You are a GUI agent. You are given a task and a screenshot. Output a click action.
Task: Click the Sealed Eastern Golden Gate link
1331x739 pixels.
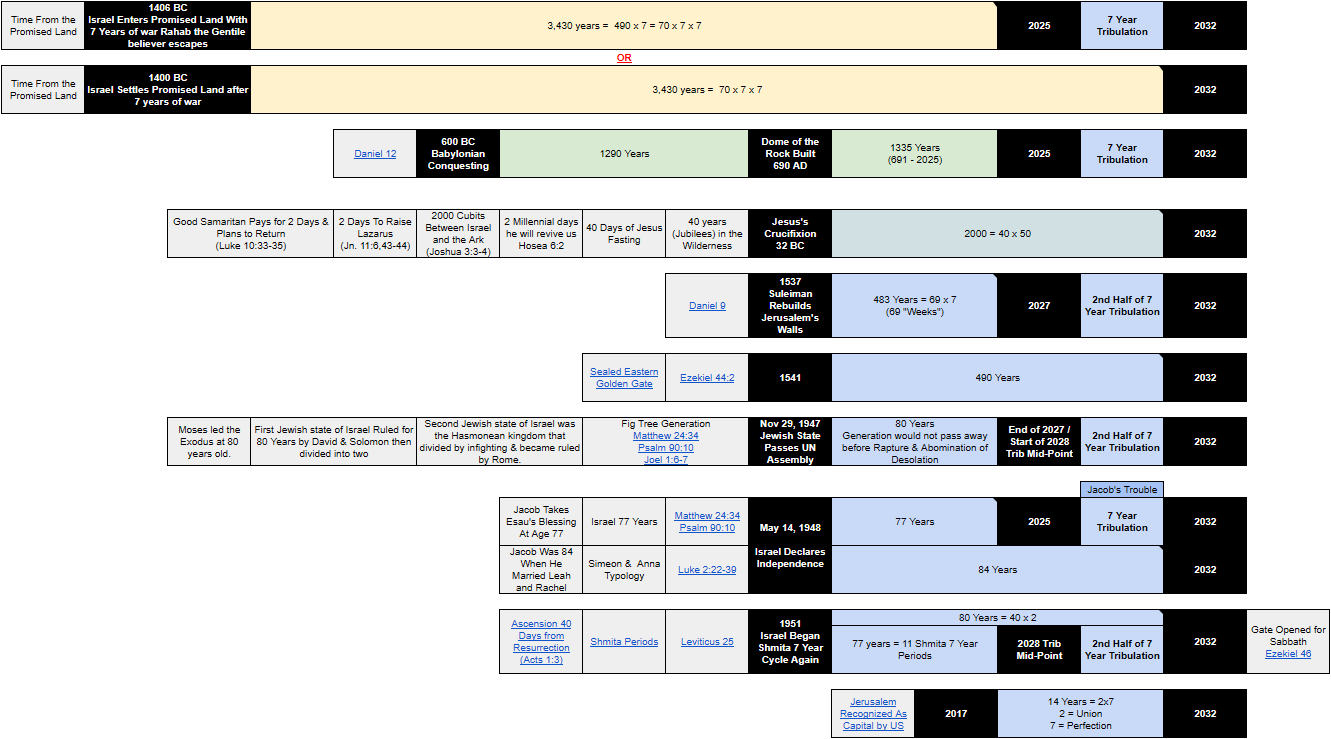624,378
